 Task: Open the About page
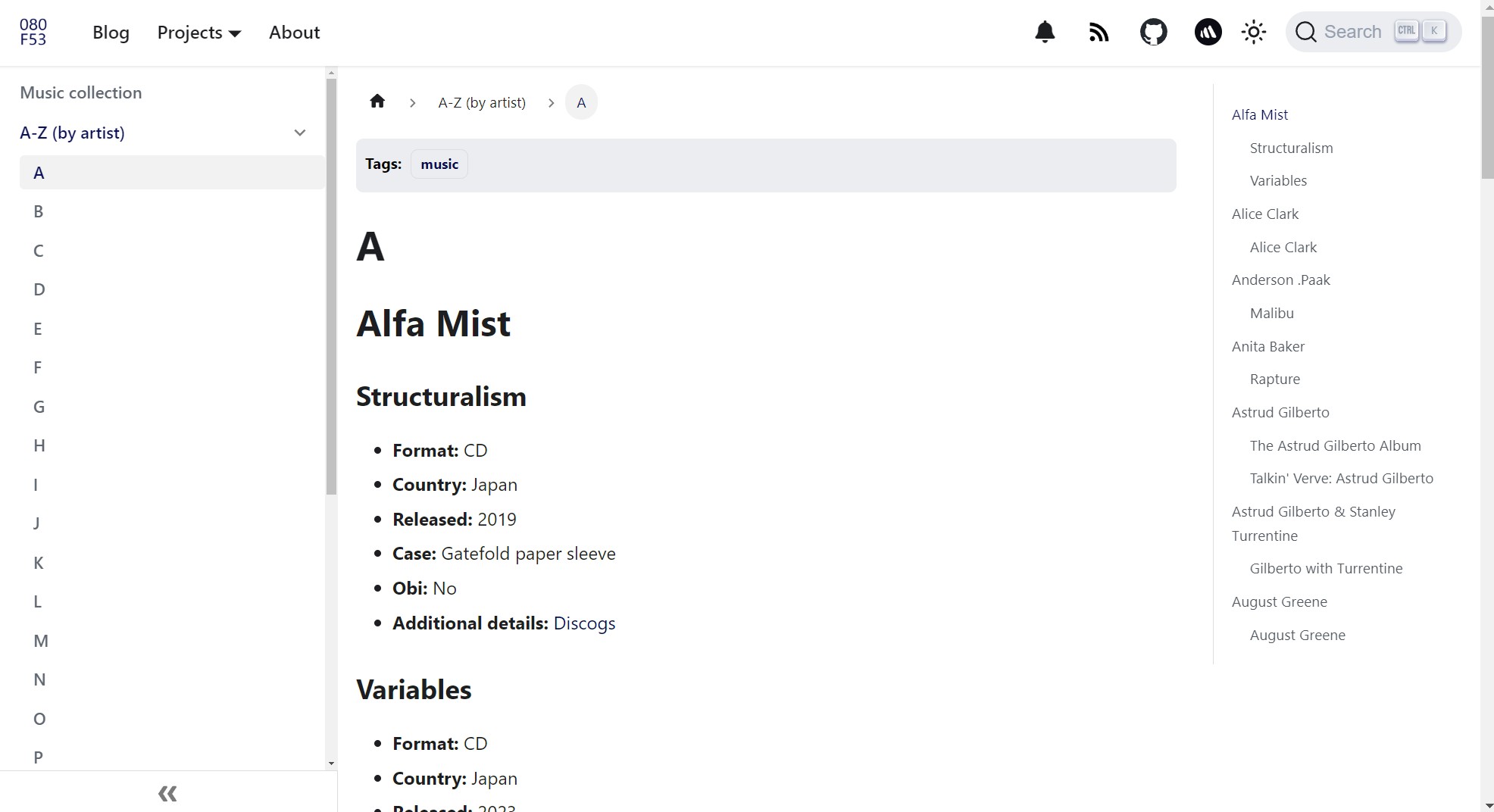coord(294,33)
